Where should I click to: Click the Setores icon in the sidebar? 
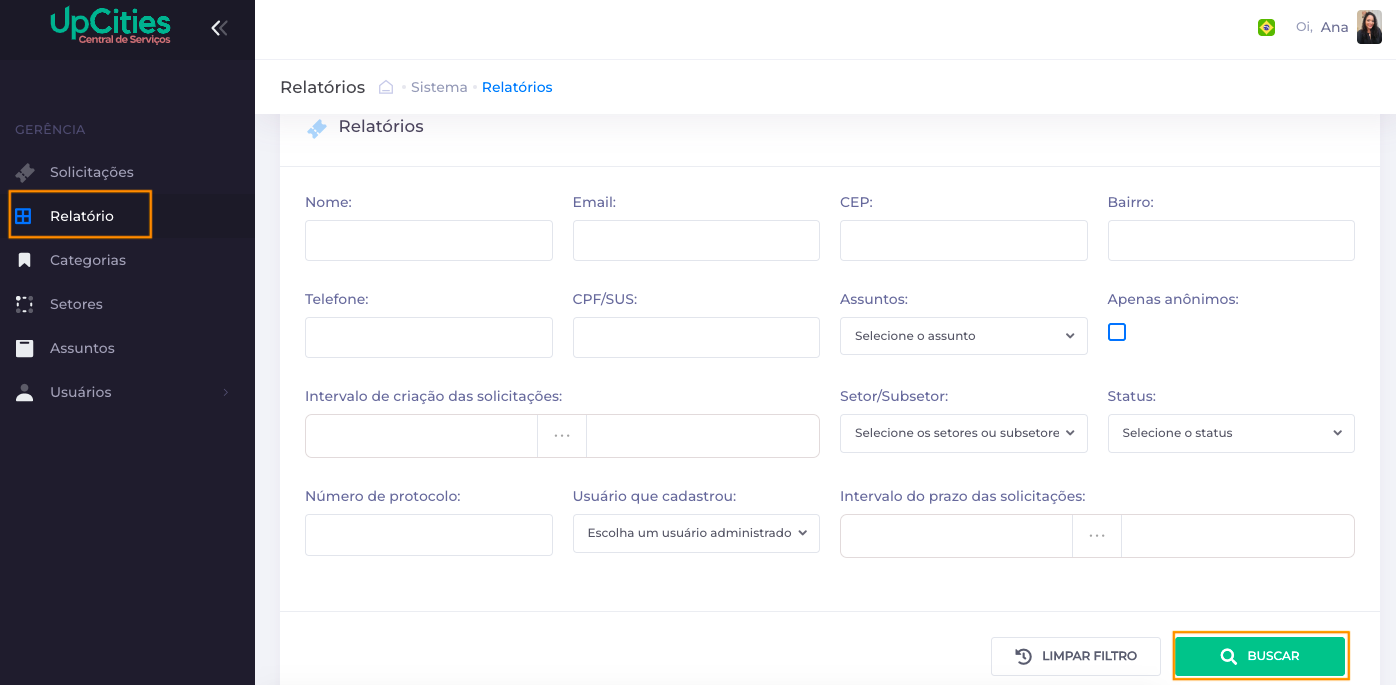tap(25, 304)
